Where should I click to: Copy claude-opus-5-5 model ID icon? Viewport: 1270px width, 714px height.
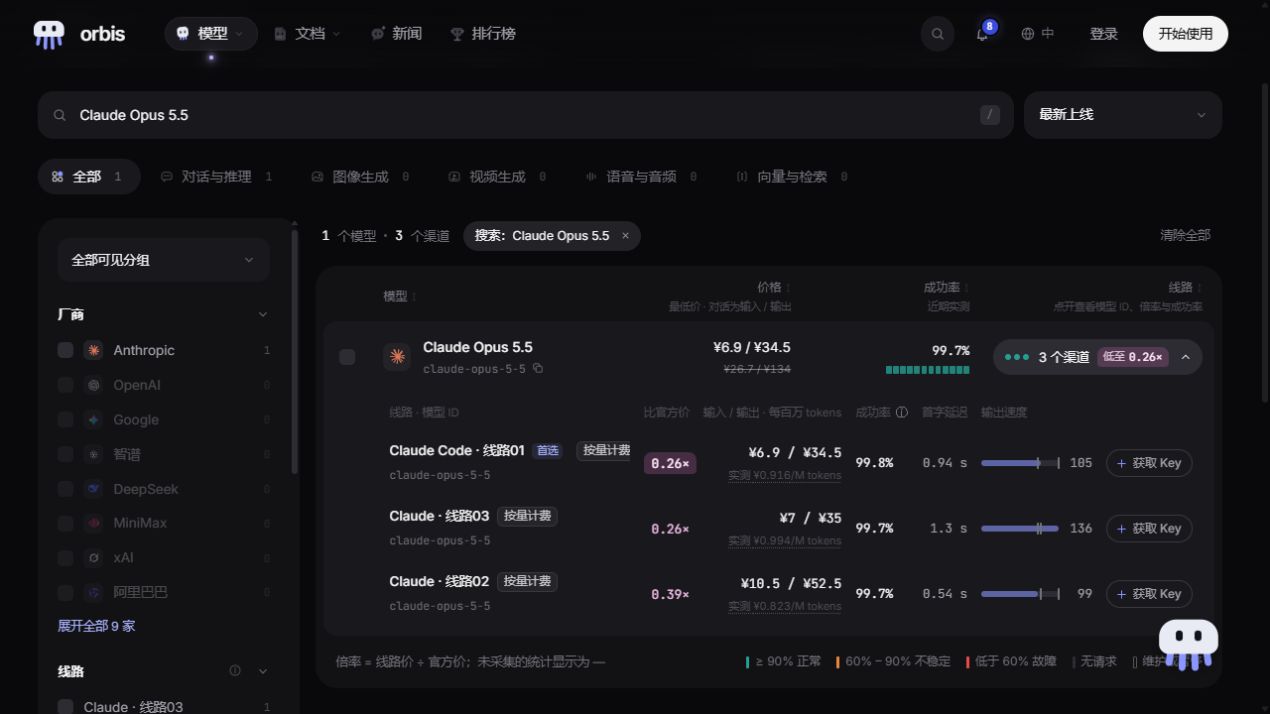click(538, 369)
